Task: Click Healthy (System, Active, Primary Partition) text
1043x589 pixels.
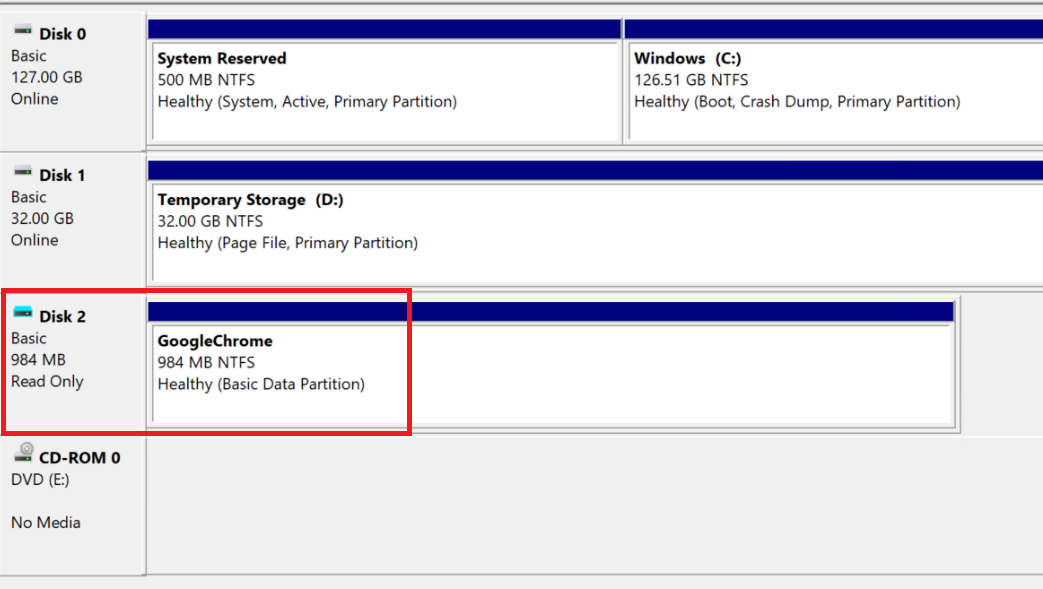Action: pos(307,102)
